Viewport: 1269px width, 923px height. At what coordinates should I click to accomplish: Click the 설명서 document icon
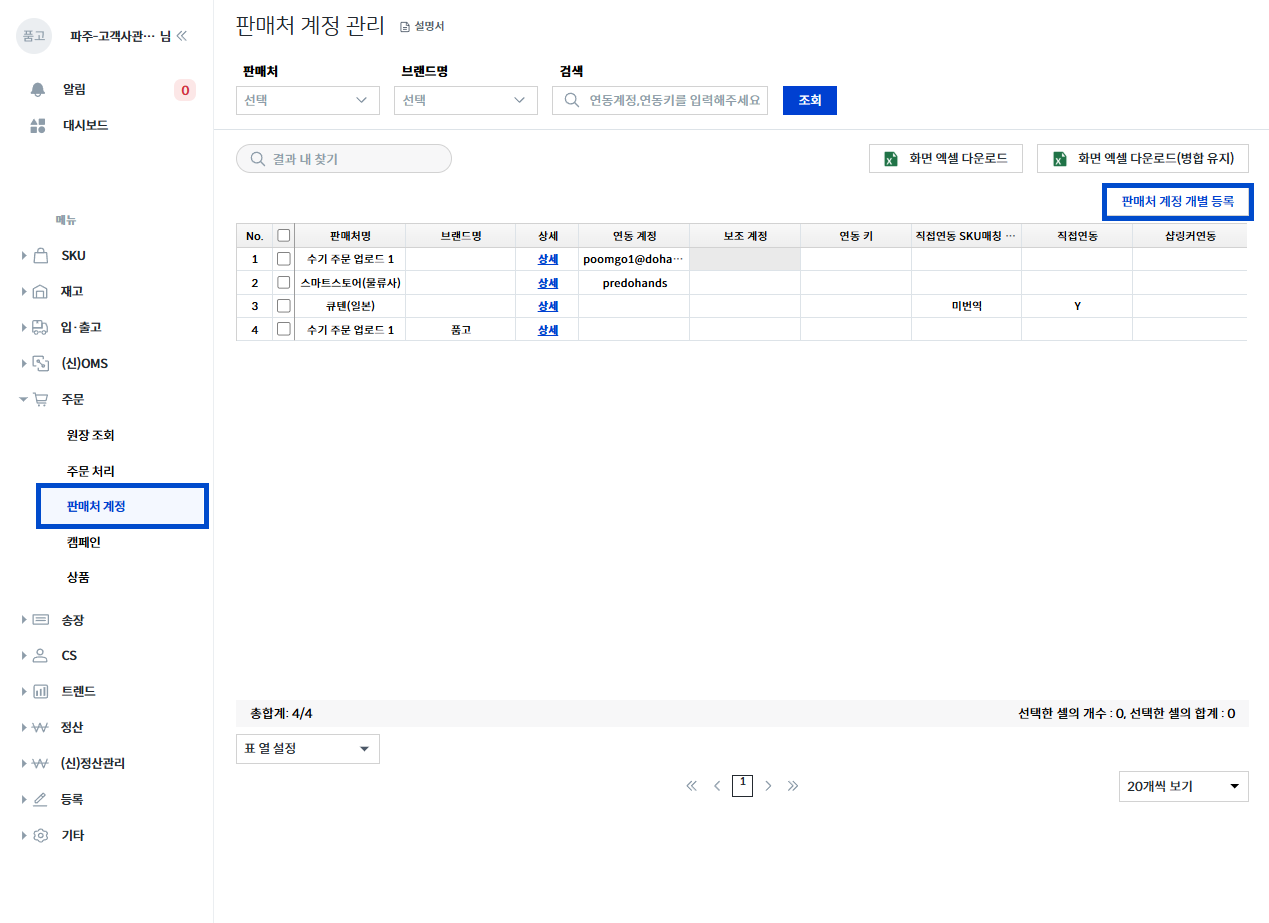pos(405,27)
